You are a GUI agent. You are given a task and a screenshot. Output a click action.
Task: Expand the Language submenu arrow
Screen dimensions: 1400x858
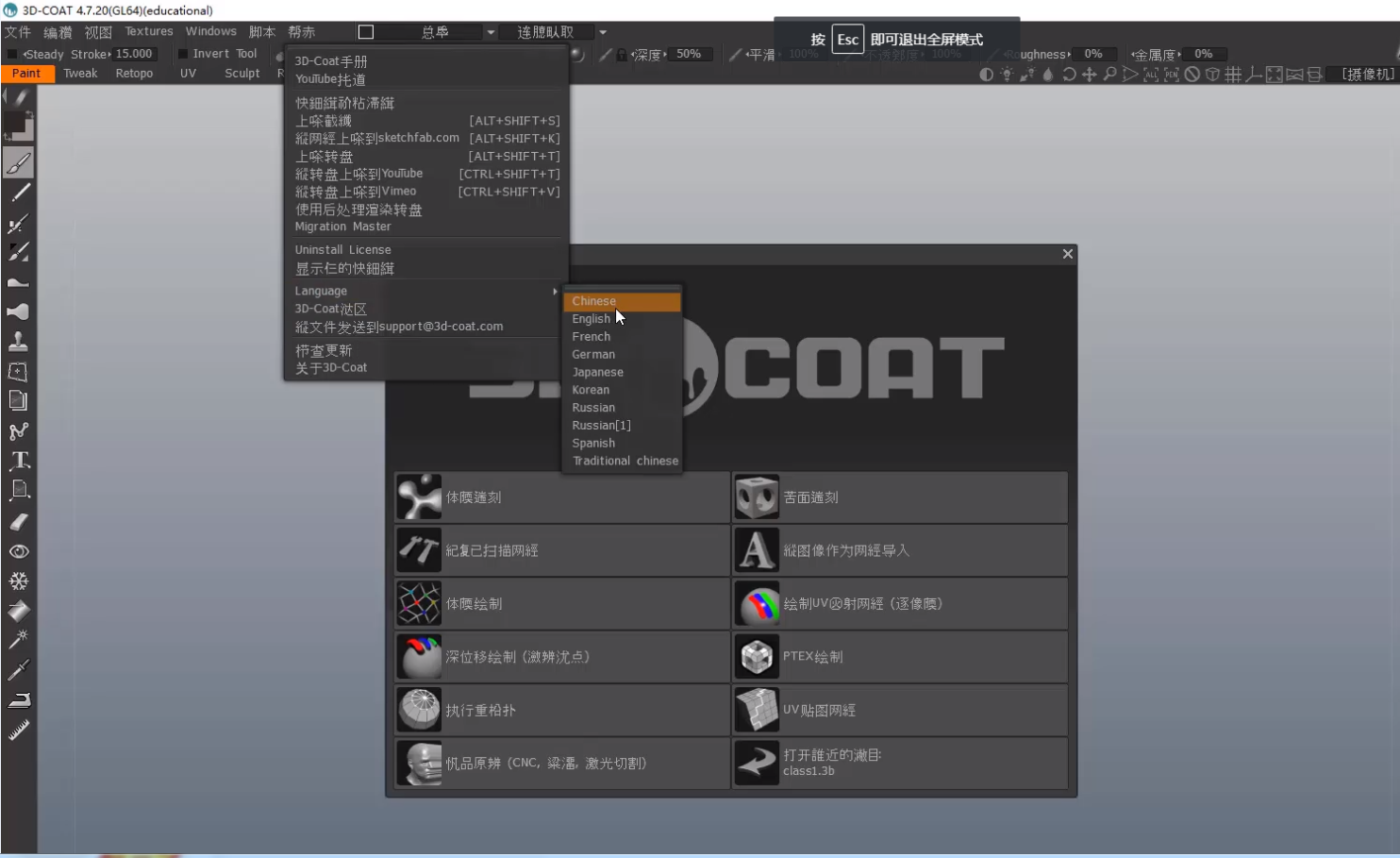(555, 291)
